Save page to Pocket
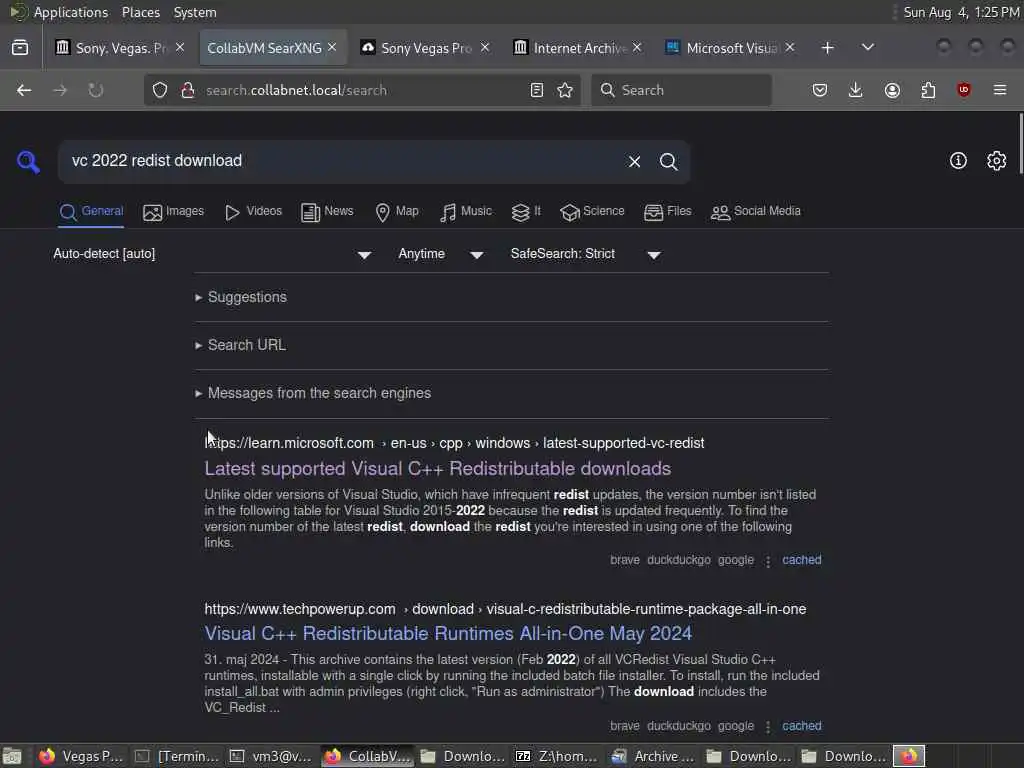The width and height of the screenshot is (1024, 768). [x=820, y=90]
